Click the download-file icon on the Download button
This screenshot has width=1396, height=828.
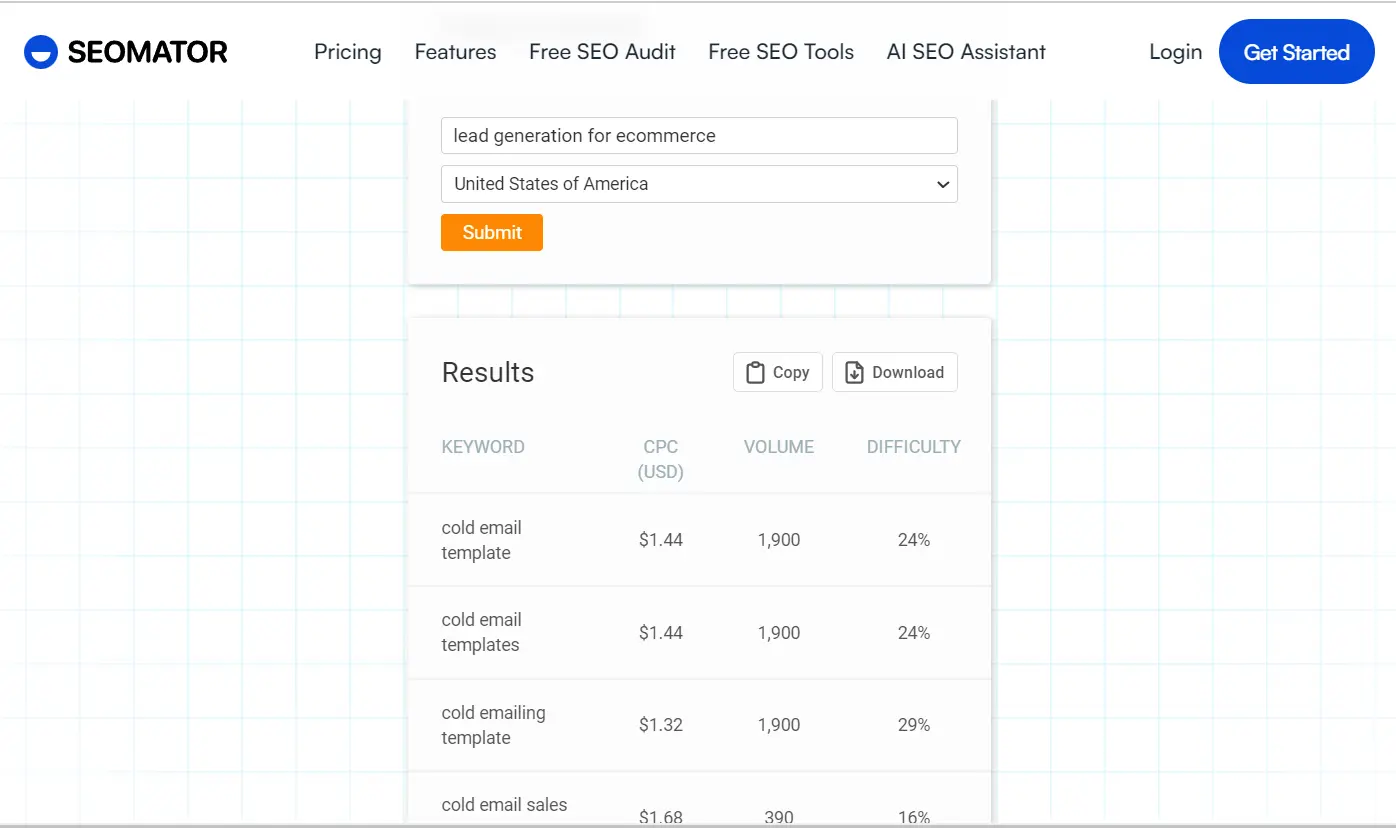853,371
